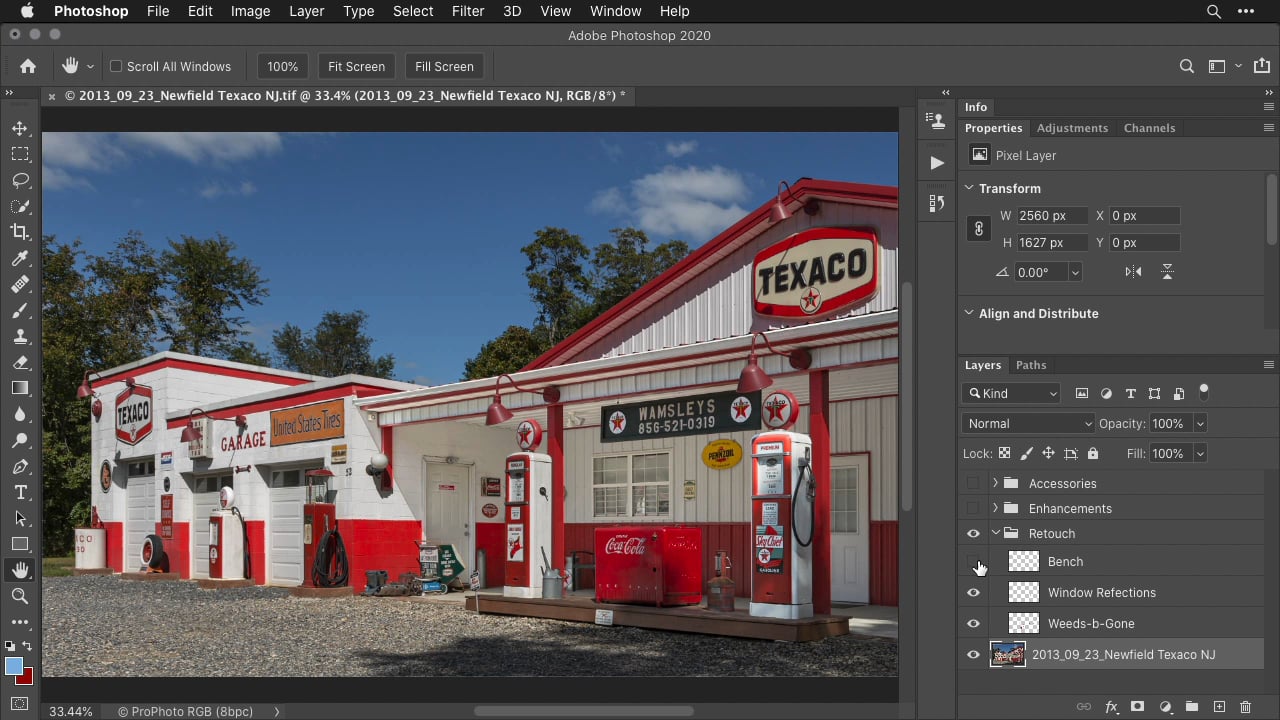Viewport: 1280px width, 720px height.
Task: Collapse the Align and Distribute section
Action: 969,313
